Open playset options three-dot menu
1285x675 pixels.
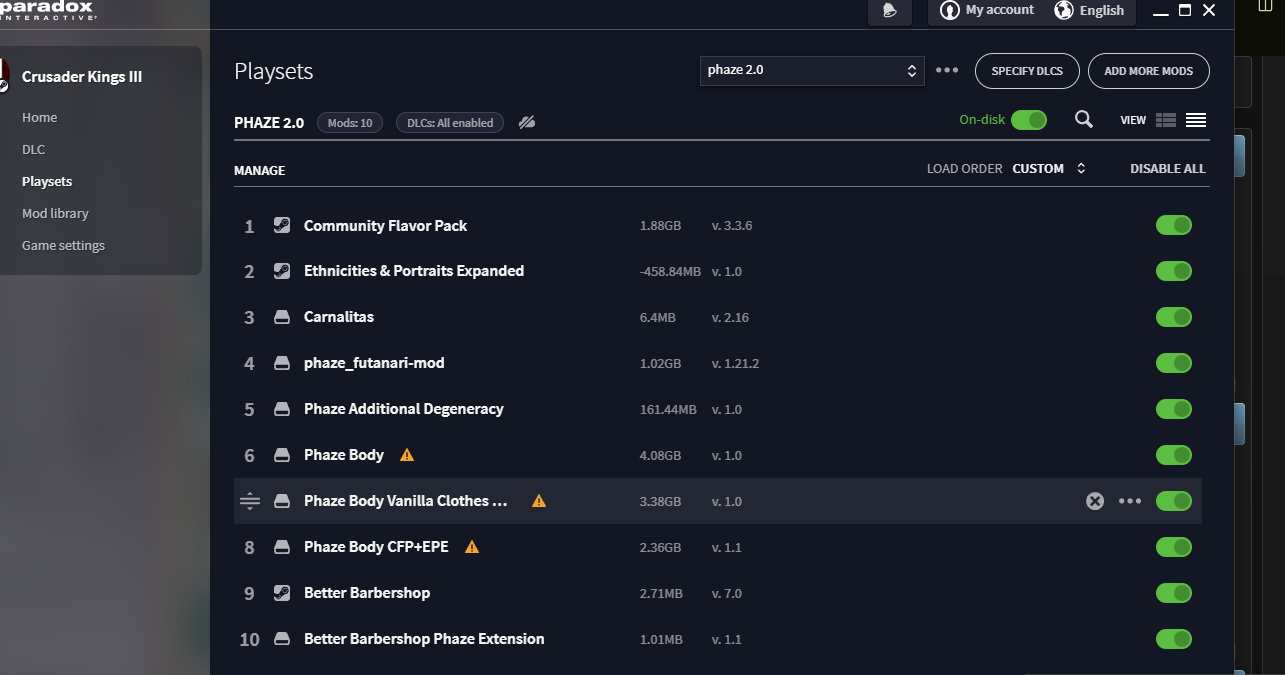tap(947, 71)
